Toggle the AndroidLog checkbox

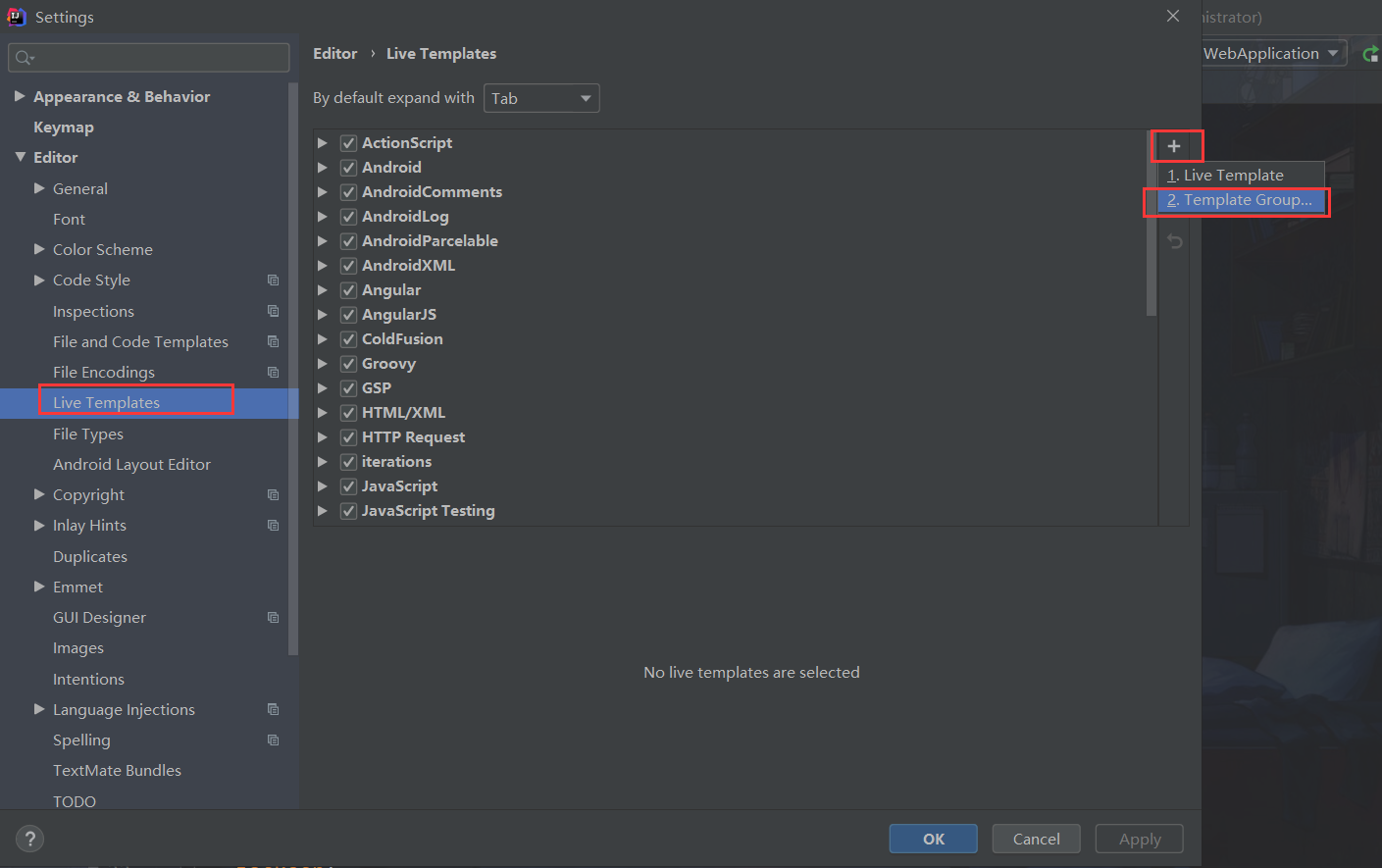click(348, 217)
